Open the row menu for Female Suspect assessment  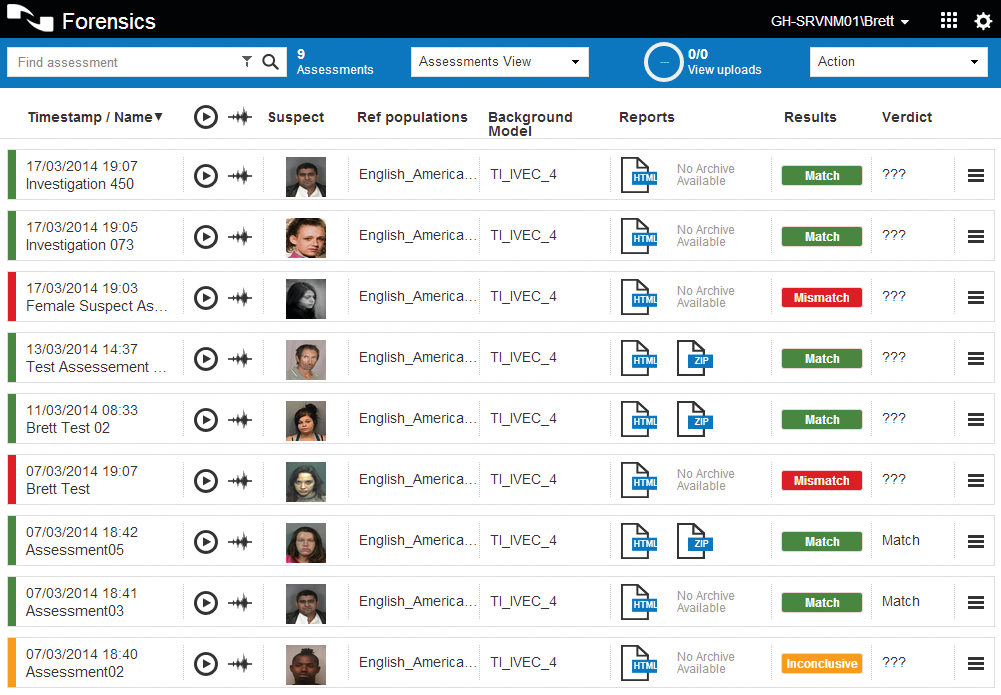974,297
